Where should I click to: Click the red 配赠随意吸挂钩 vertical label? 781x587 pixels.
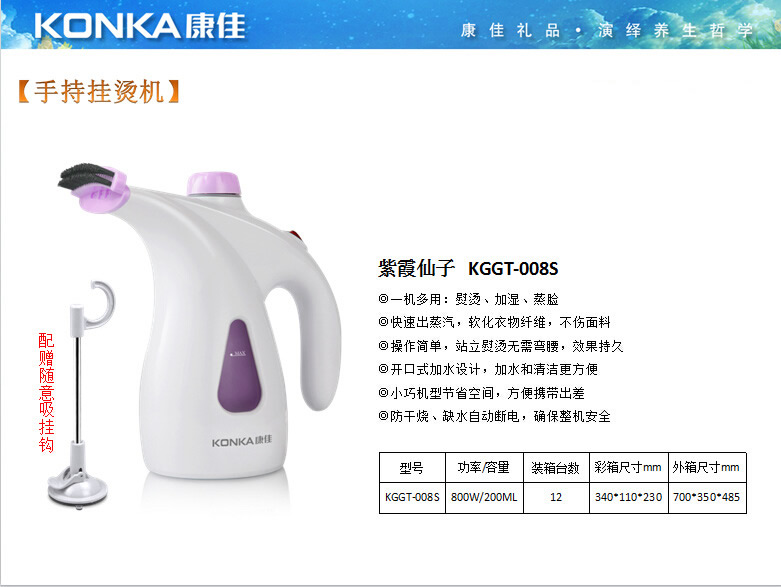tap(46, 392)
